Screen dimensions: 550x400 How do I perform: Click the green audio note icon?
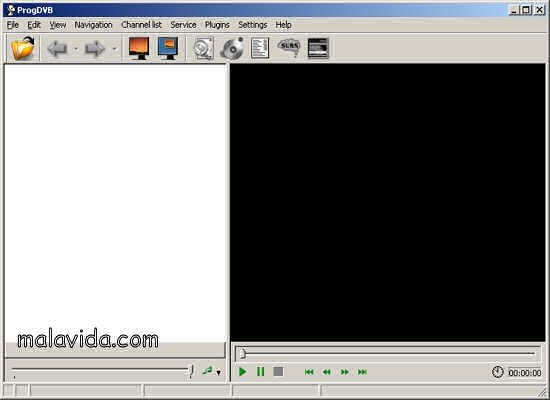(208, 370)
